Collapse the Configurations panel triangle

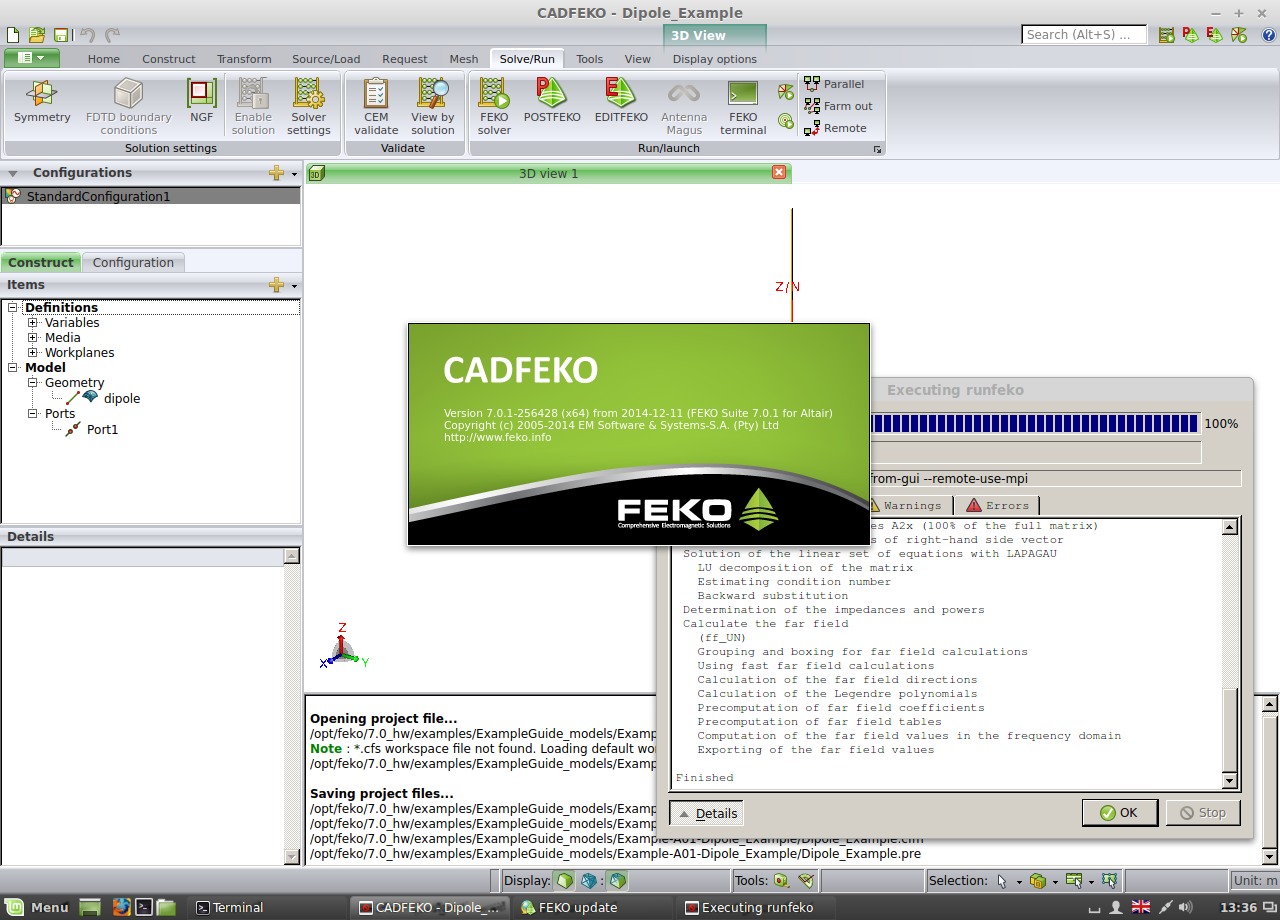[13, 173]
